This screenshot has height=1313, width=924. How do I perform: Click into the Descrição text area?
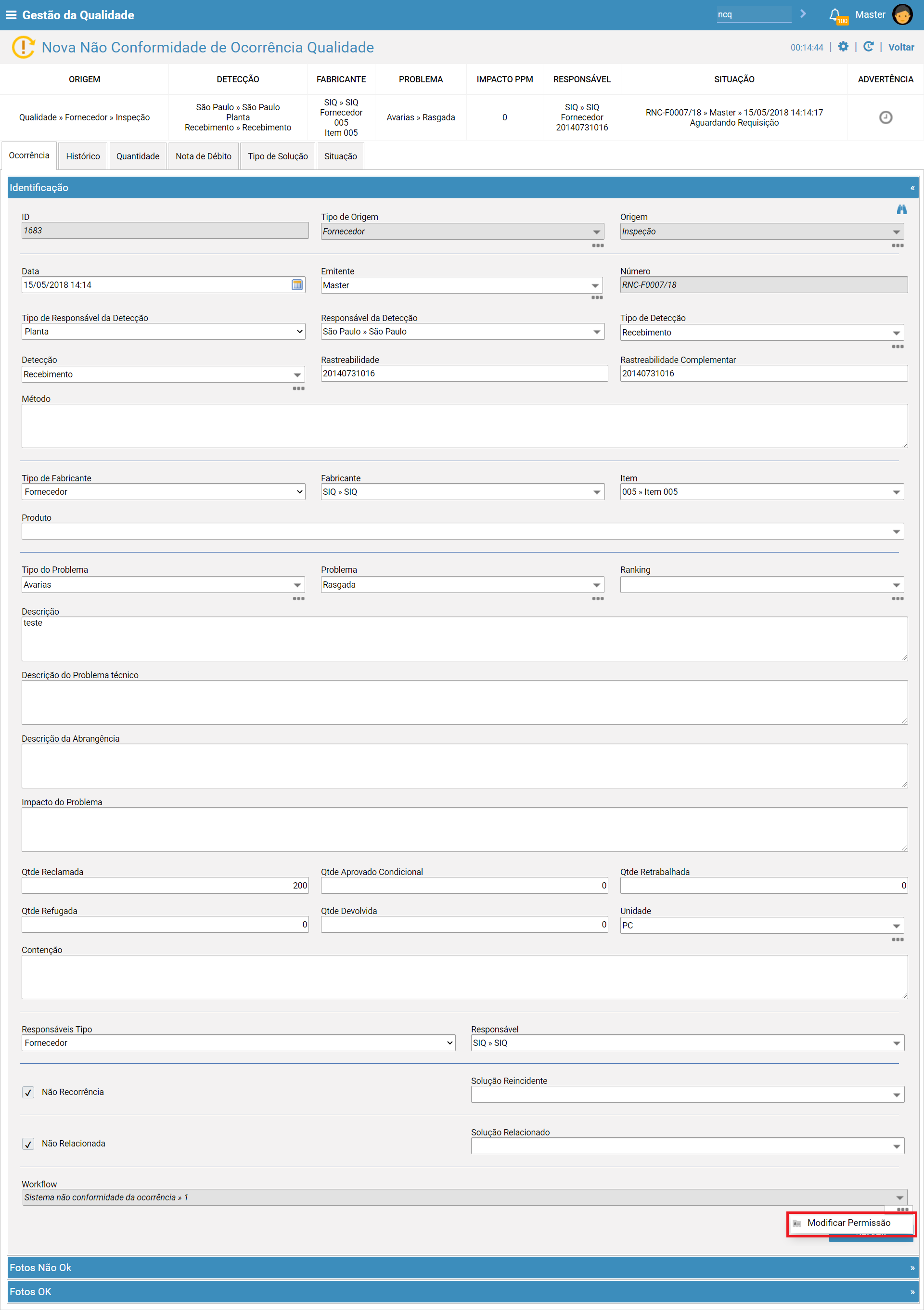click(x=464, y=639)
